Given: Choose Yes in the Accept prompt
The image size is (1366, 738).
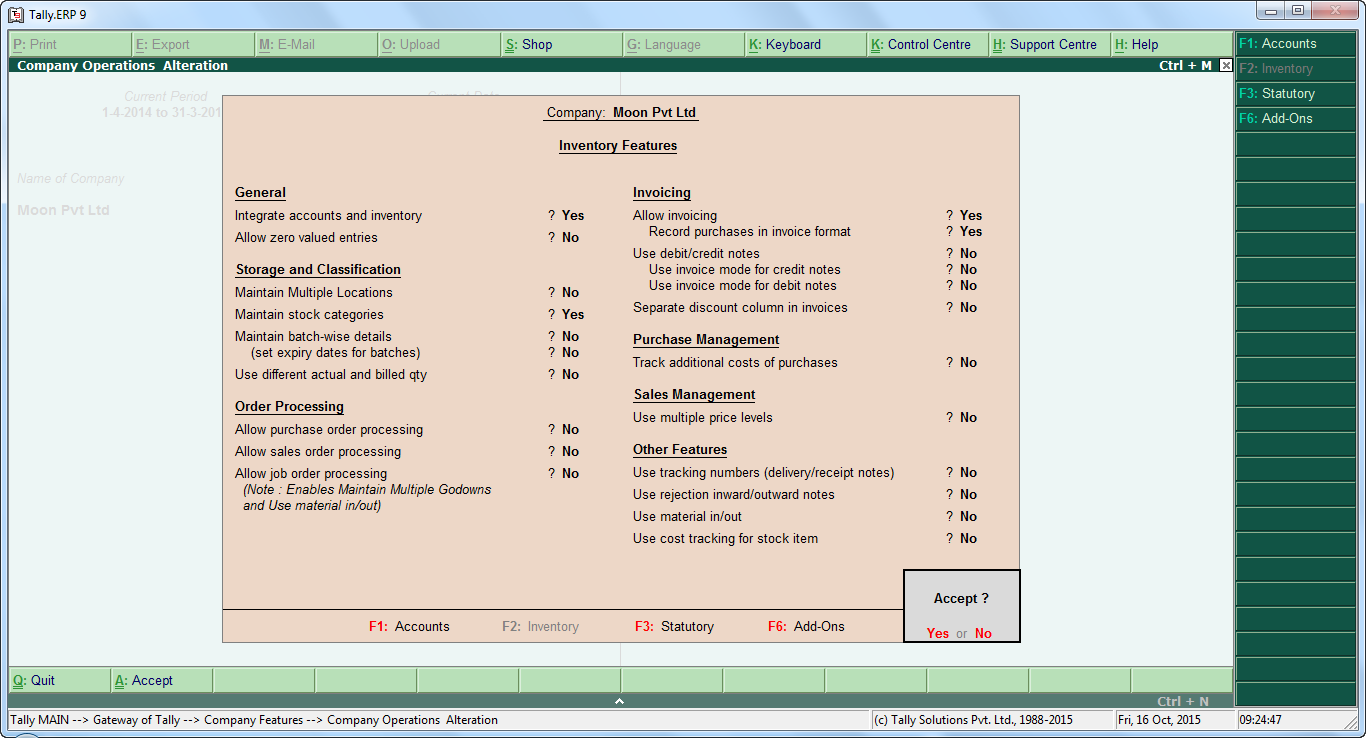Looking at the screenshot, I should click(x=937, y=633).
